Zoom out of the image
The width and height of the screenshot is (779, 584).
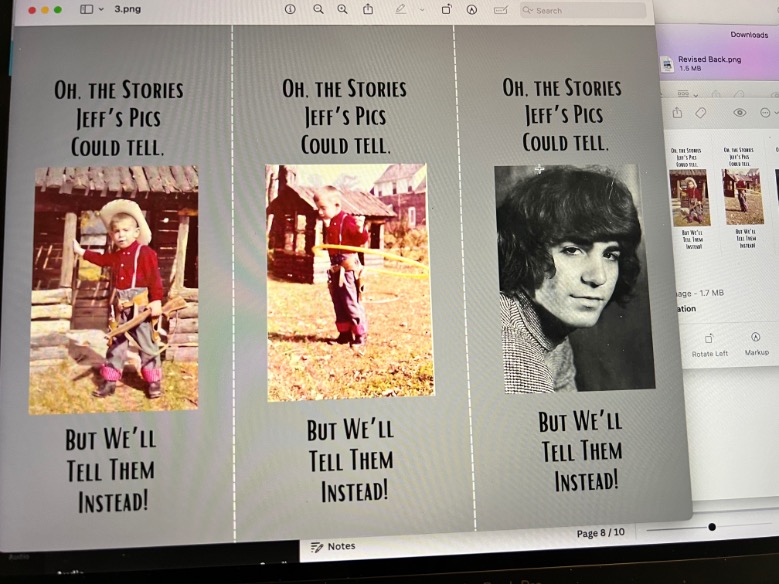click(x=318, y=9)
